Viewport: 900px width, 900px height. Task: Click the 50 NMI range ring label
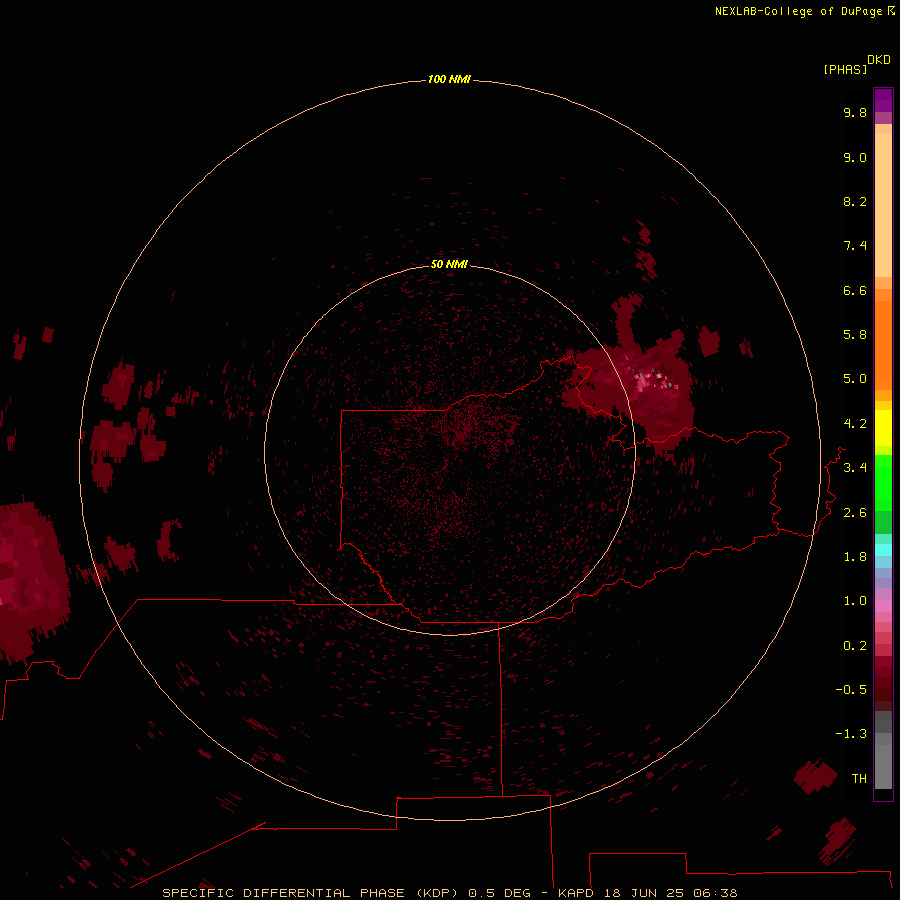click(x=449, y=264)
